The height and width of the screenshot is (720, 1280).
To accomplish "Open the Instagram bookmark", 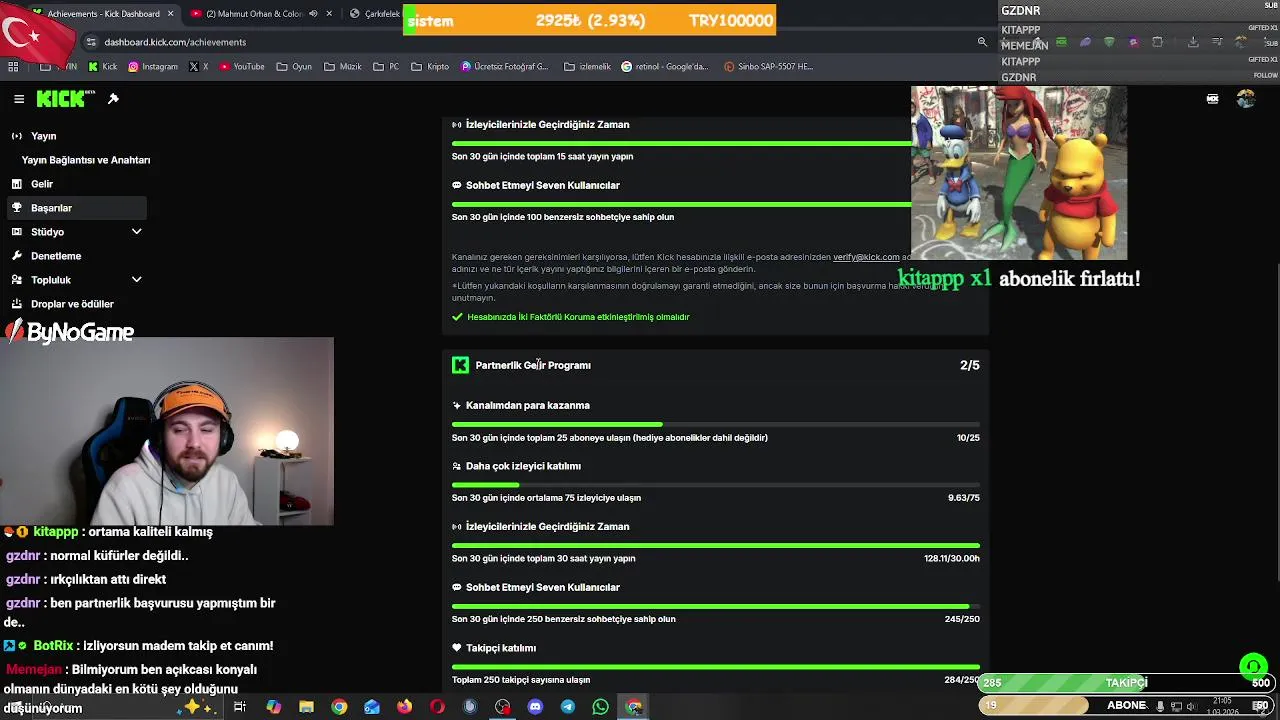I will (x=153, y=67).
